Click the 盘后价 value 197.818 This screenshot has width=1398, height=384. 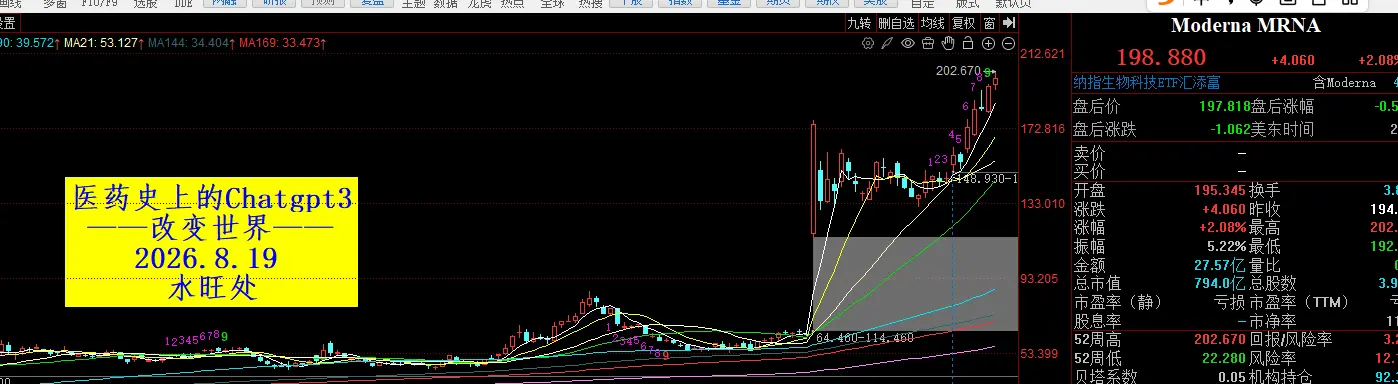click(x=1224, y=106)
